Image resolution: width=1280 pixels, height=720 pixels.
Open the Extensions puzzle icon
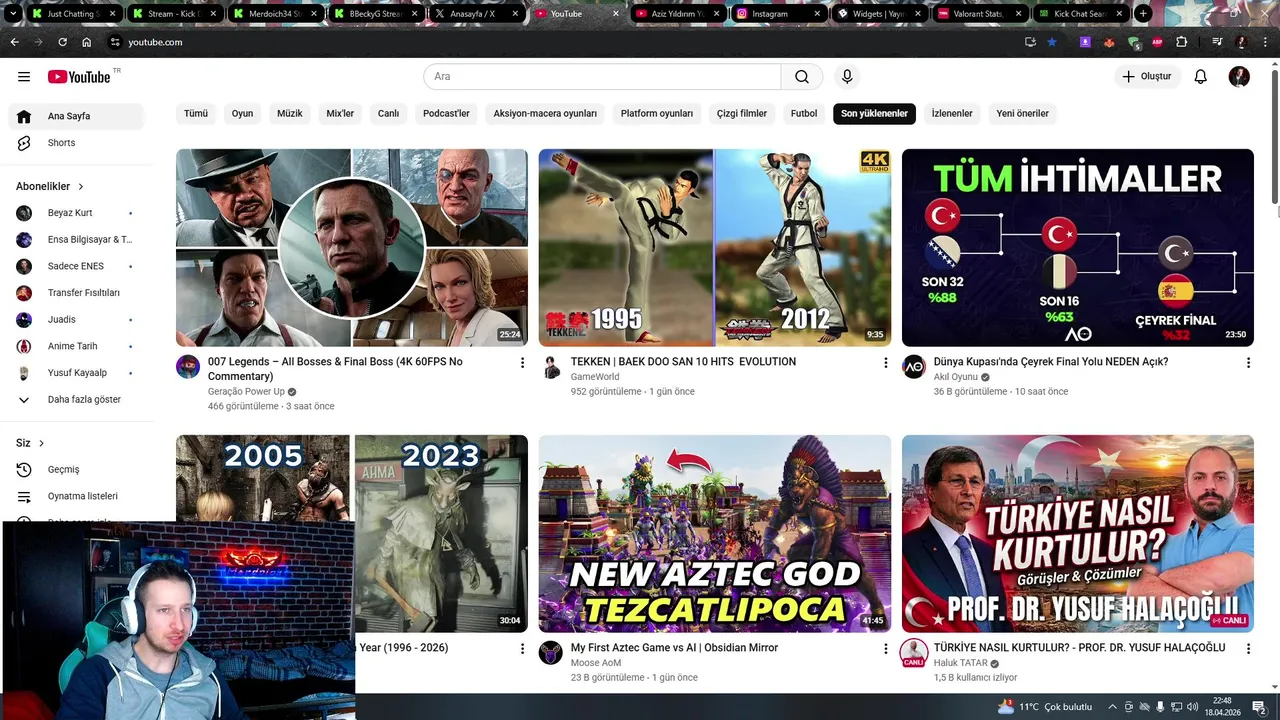click(1182, 42)
